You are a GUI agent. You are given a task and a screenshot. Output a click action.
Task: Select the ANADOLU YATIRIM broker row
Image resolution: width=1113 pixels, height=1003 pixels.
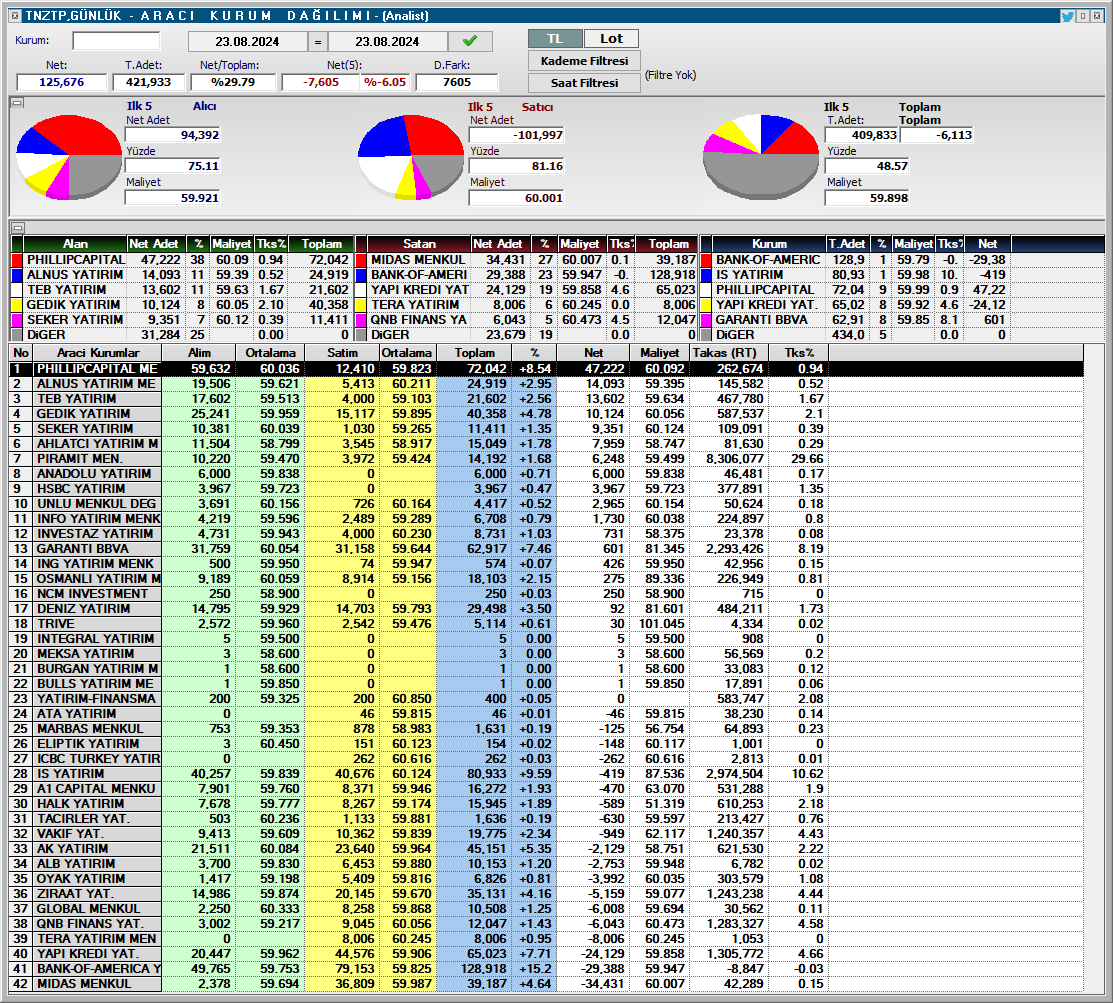547,473
